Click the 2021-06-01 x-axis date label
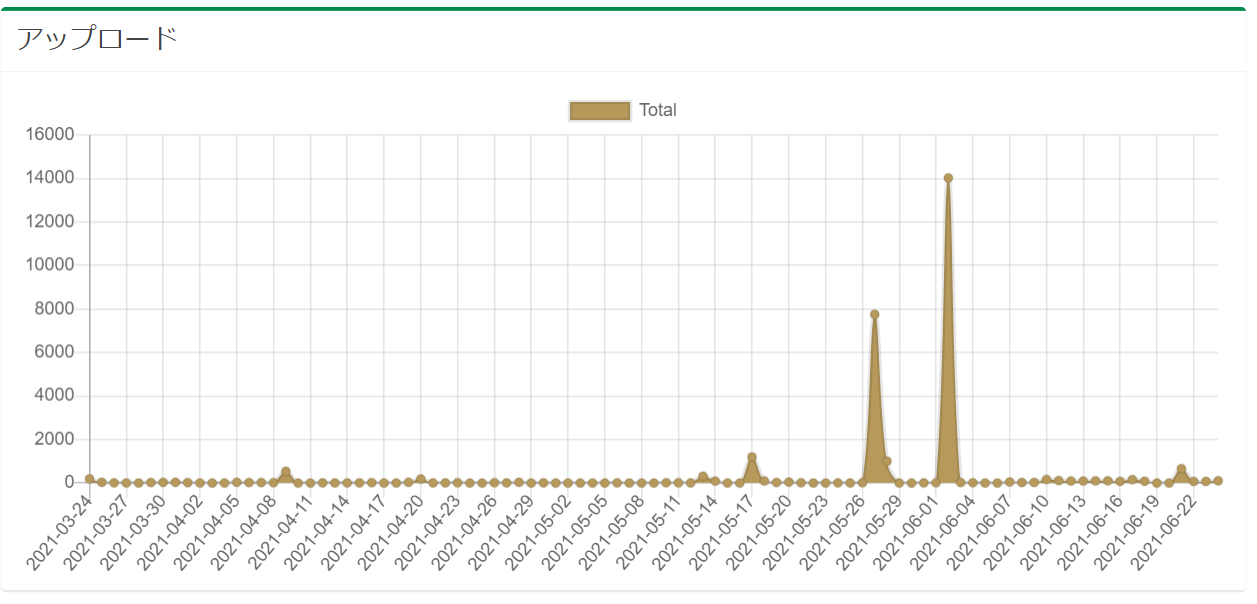The height and width of the screenshot is (604, 1257). (x=906, y=531)
